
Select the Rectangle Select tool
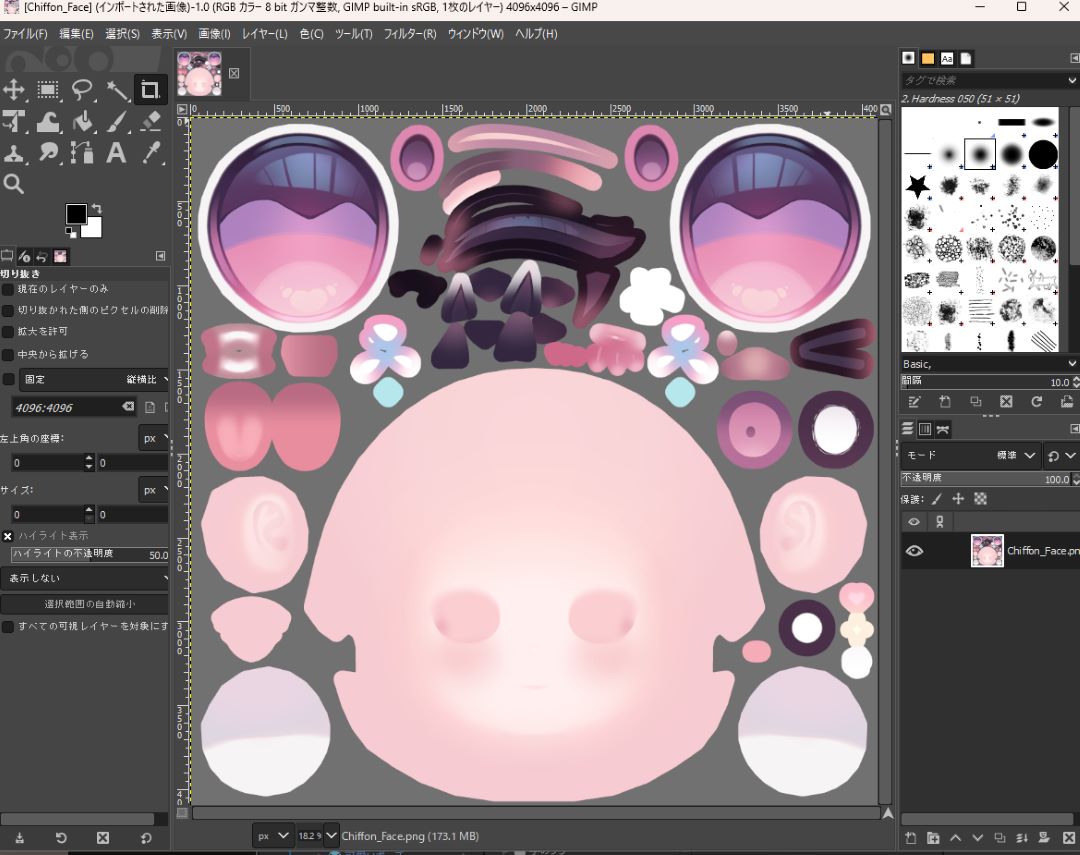pyautogui.click(x=48, y=90)
